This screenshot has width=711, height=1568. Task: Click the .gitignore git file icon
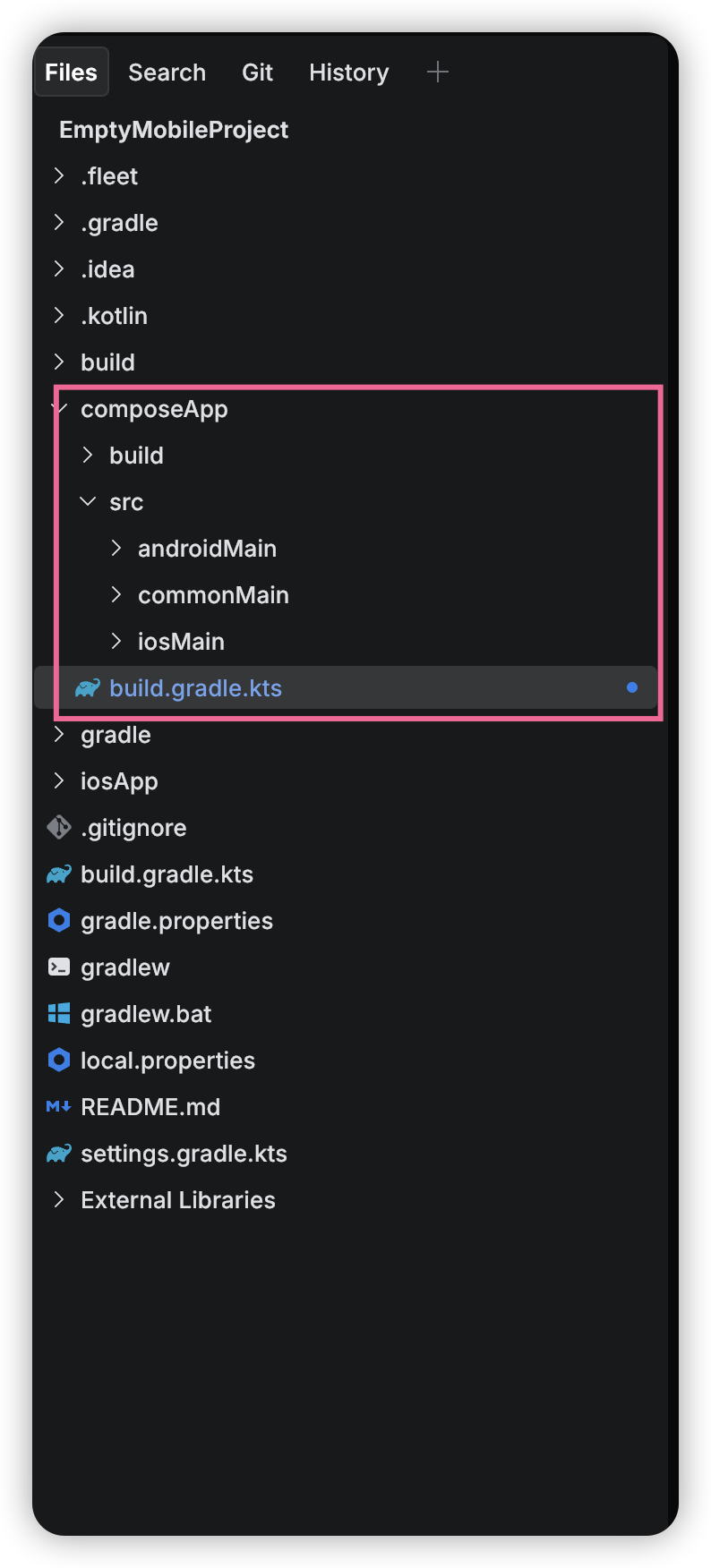pos(59,828)
